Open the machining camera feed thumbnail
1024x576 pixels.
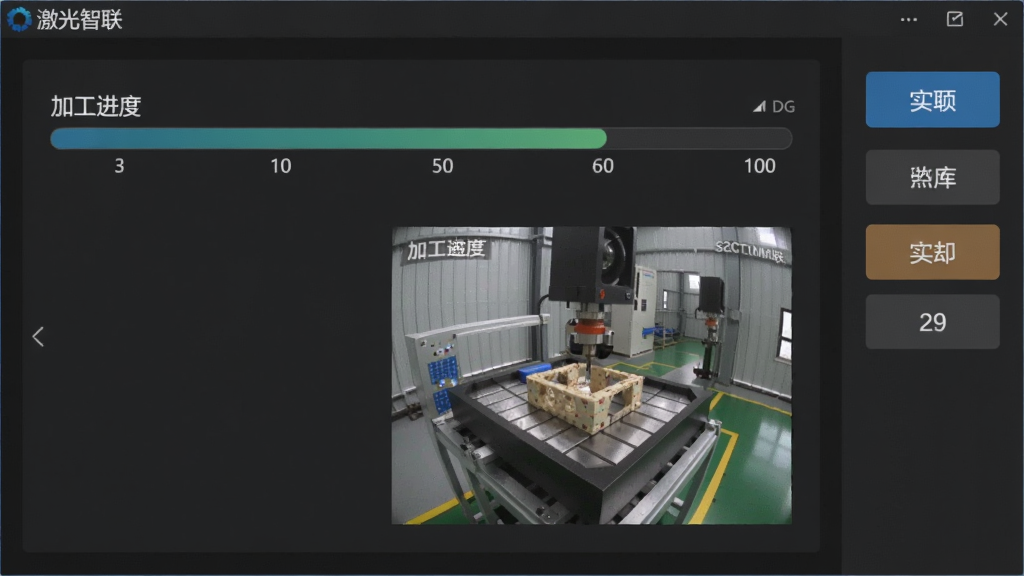pyautogui.click(x=591, y=376)
